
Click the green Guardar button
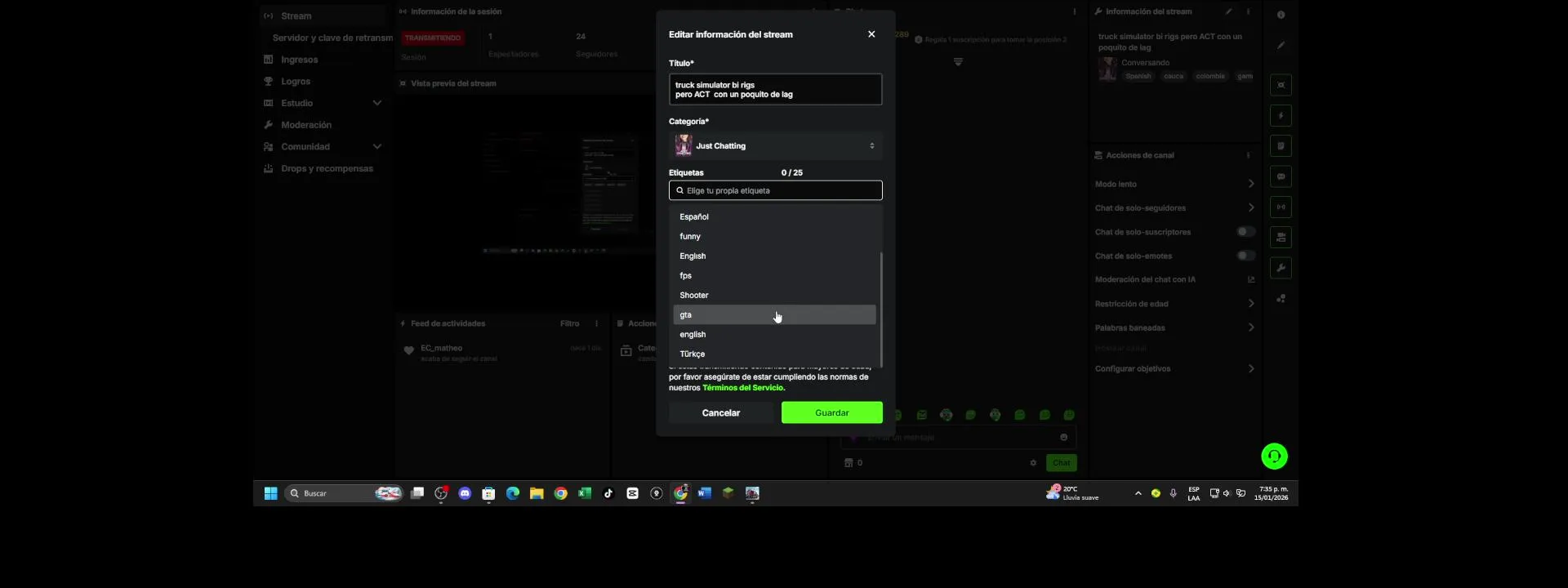[x=831, y=412]
